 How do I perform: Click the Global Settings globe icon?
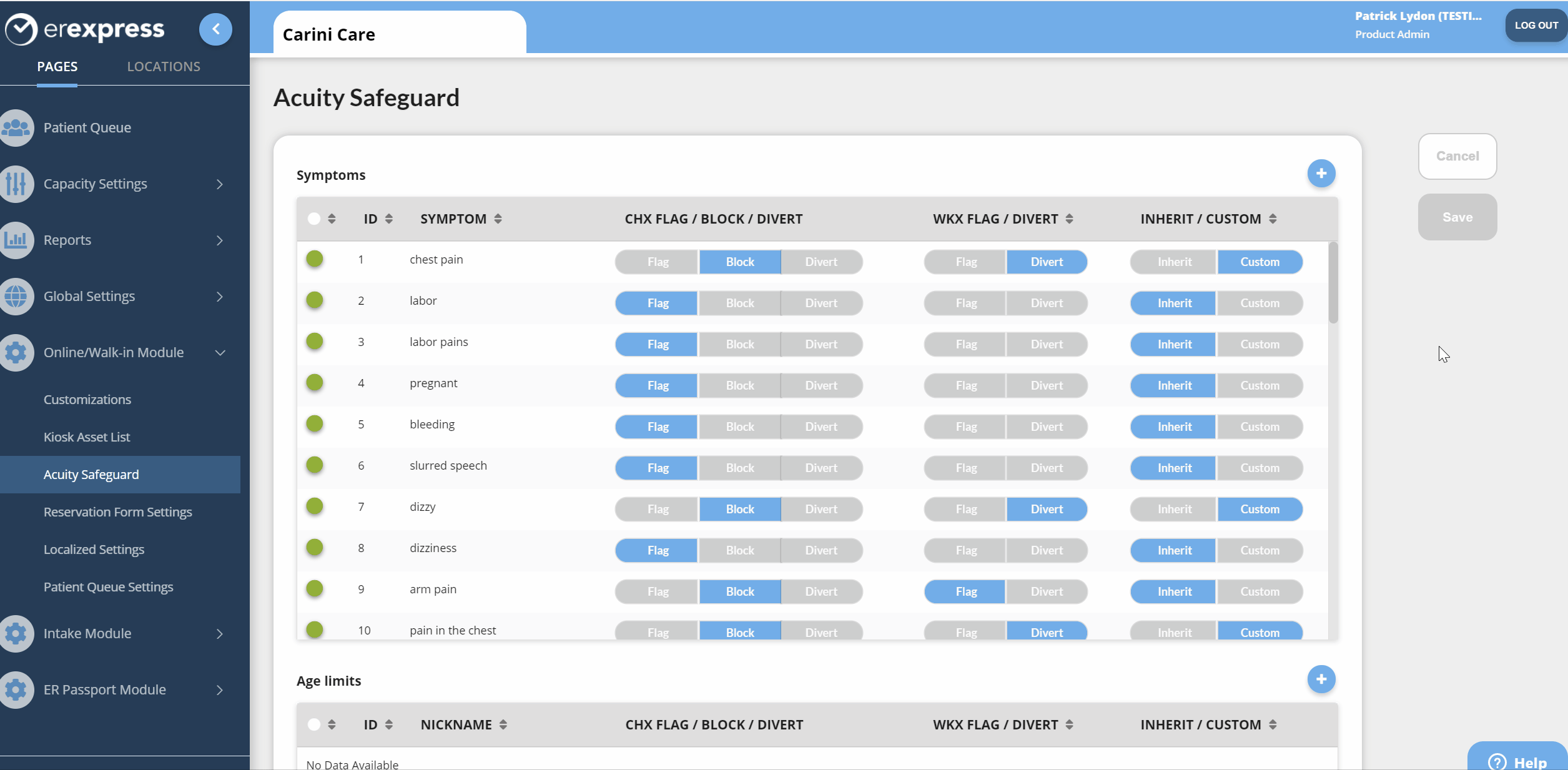[16, 297]
